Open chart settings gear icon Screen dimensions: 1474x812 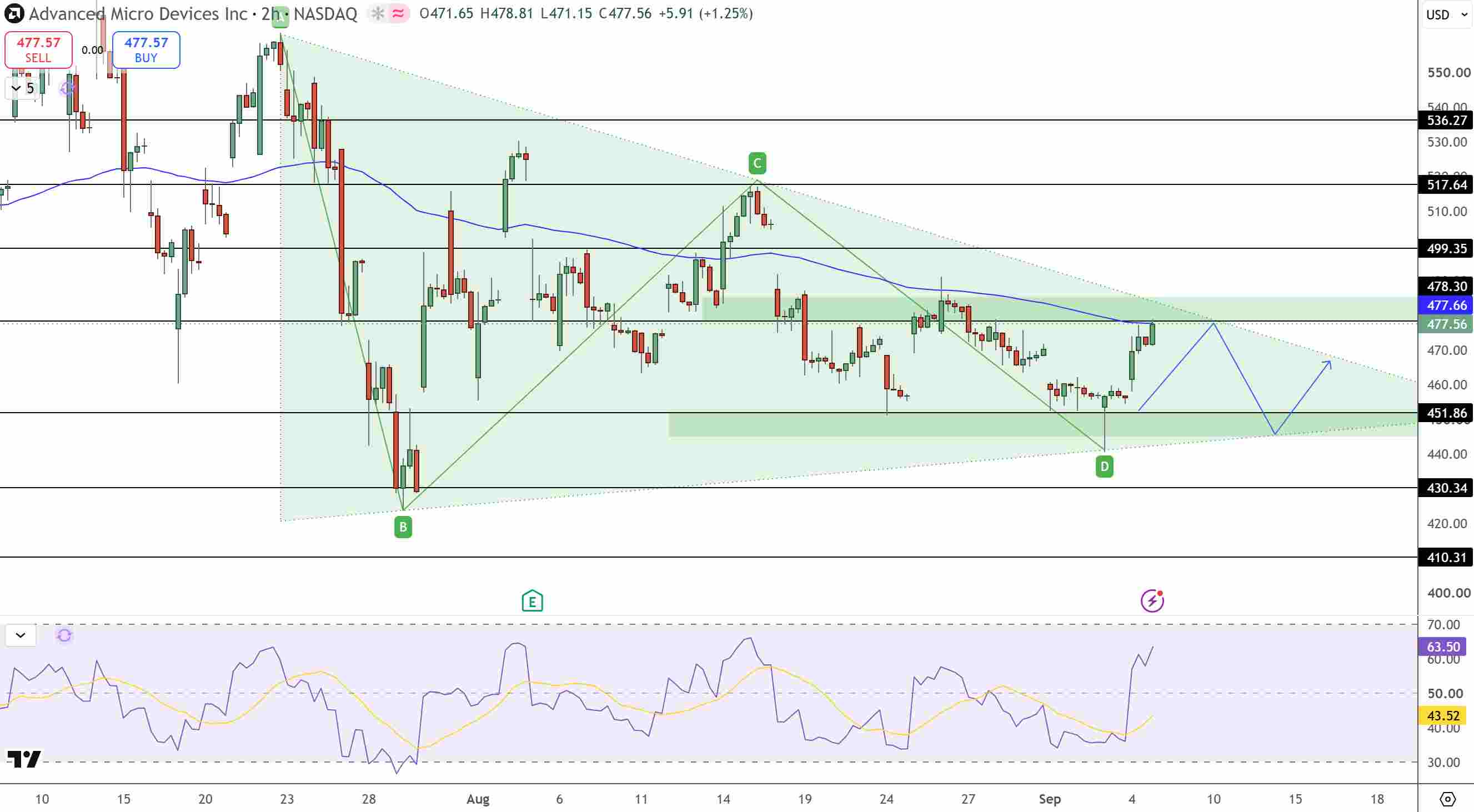coord(1447,798)
